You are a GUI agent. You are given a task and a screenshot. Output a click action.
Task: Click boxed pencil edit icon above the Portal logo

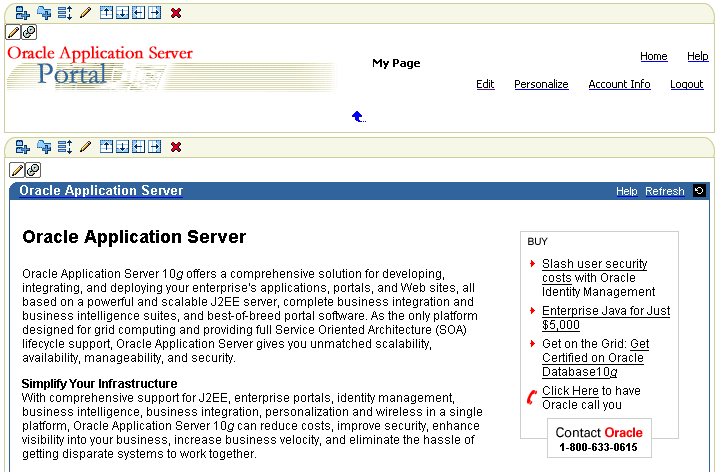[13, 32]
